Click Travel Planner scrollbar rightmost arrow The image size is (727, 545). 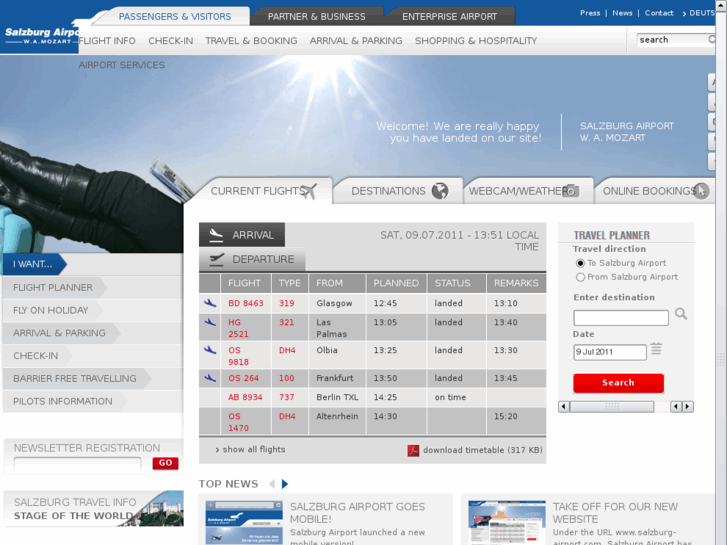point(688,407)
